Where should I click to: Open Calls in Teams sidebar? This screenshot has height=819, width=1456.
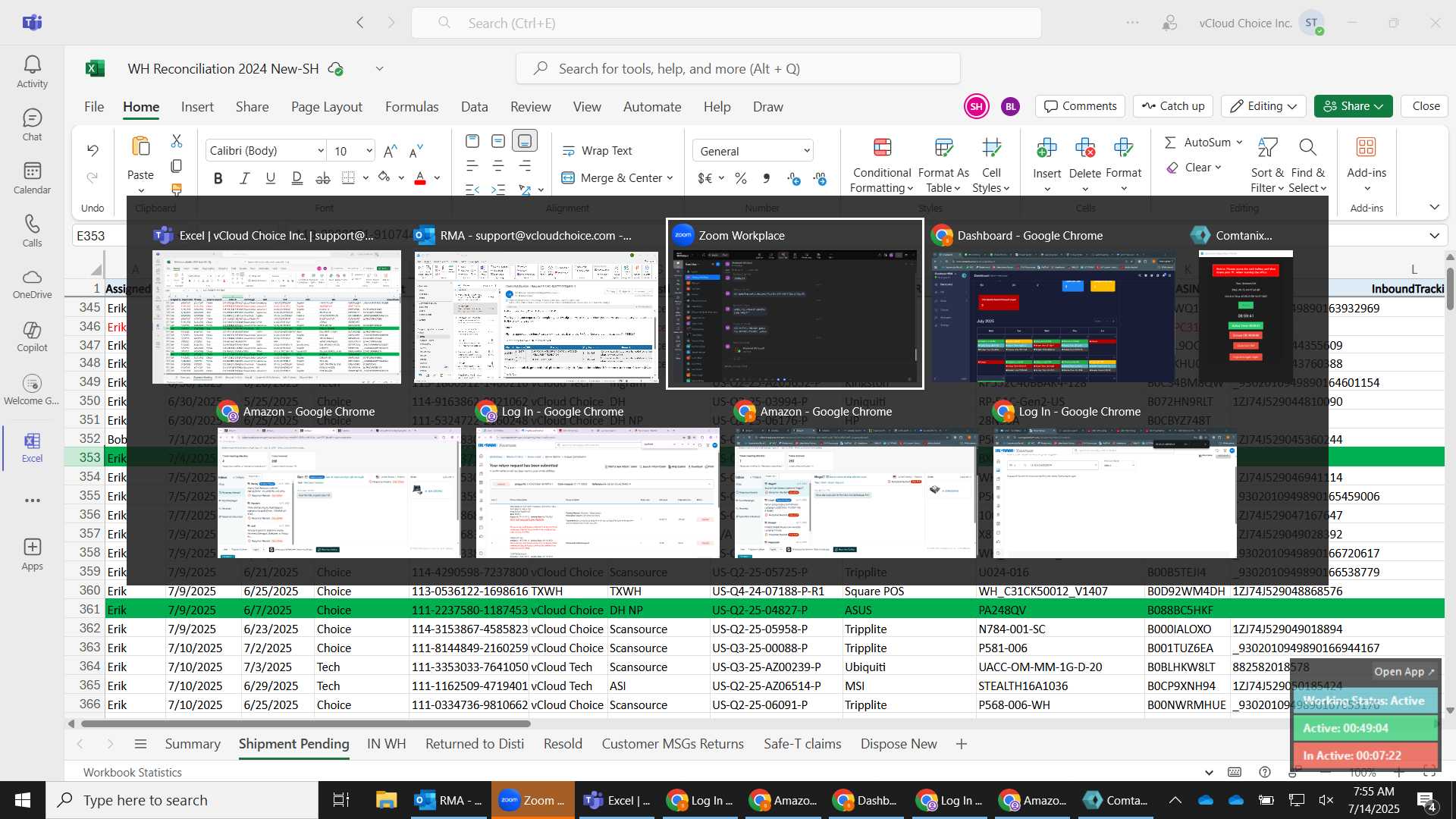(x=32, y=231)
